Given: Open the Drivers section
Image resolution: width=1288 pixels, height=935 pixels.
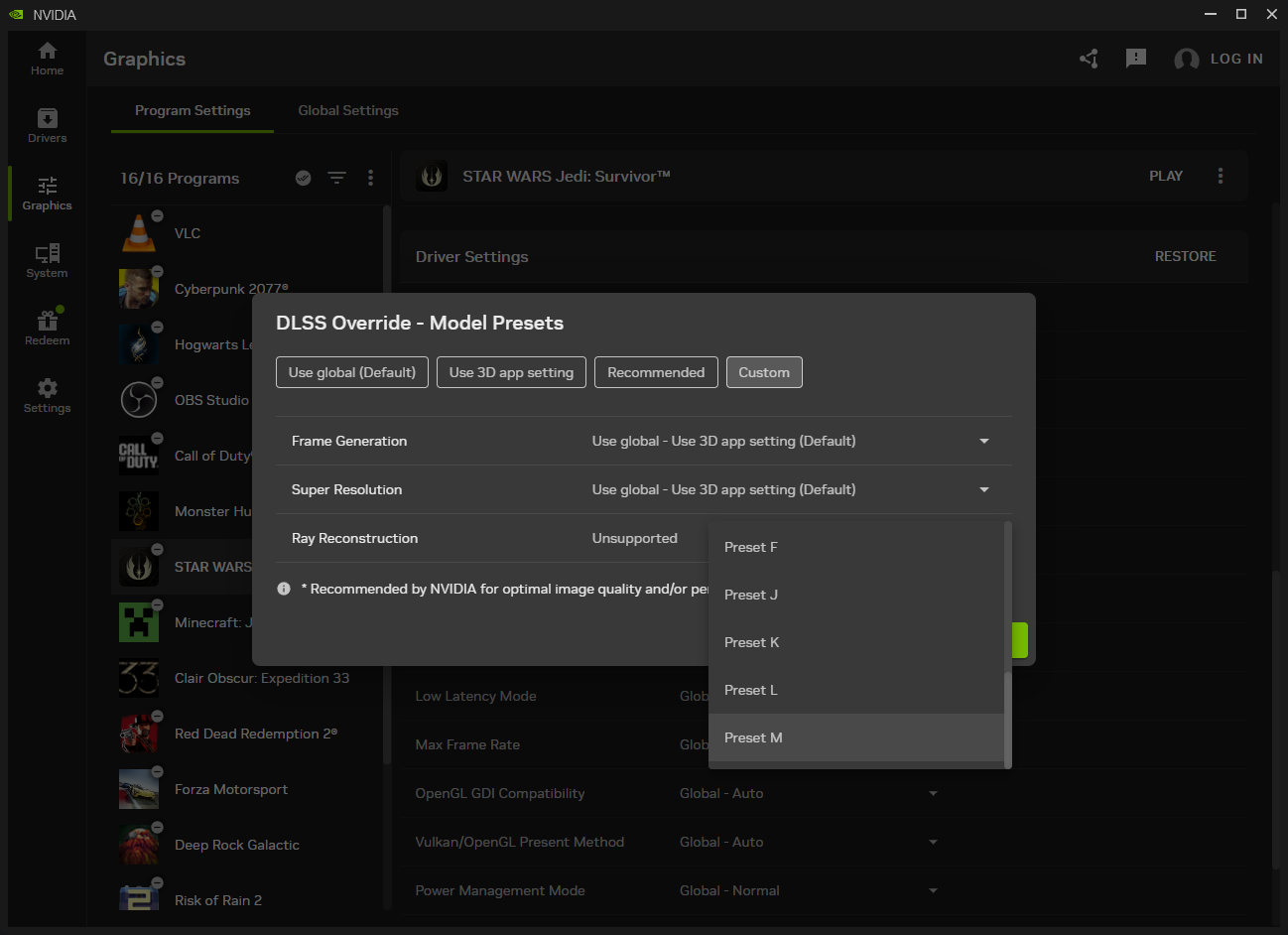Looking at the screenshot, I should tap(47, 125).
